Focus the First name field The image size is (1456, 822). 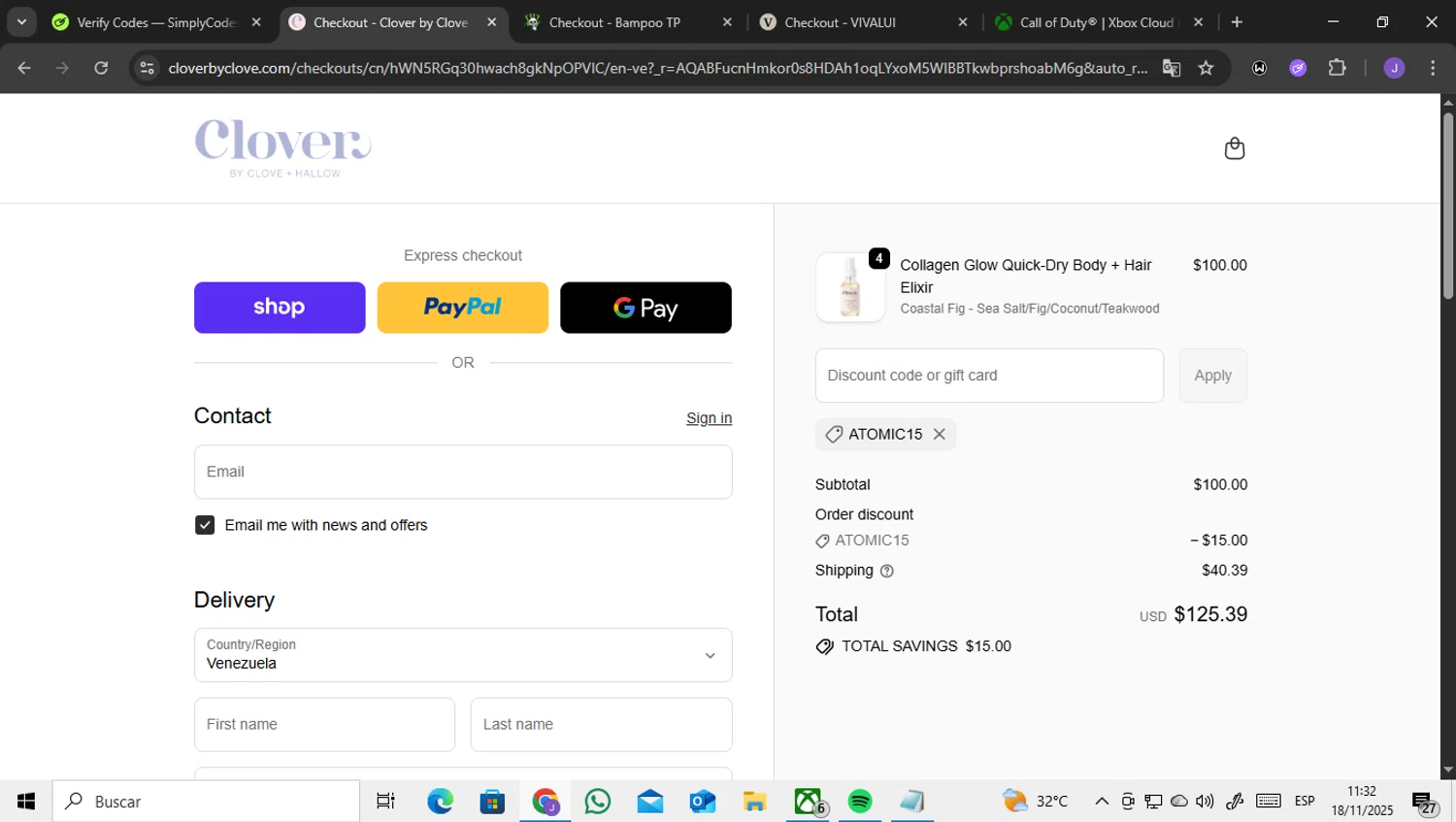[x=324, y=724]
